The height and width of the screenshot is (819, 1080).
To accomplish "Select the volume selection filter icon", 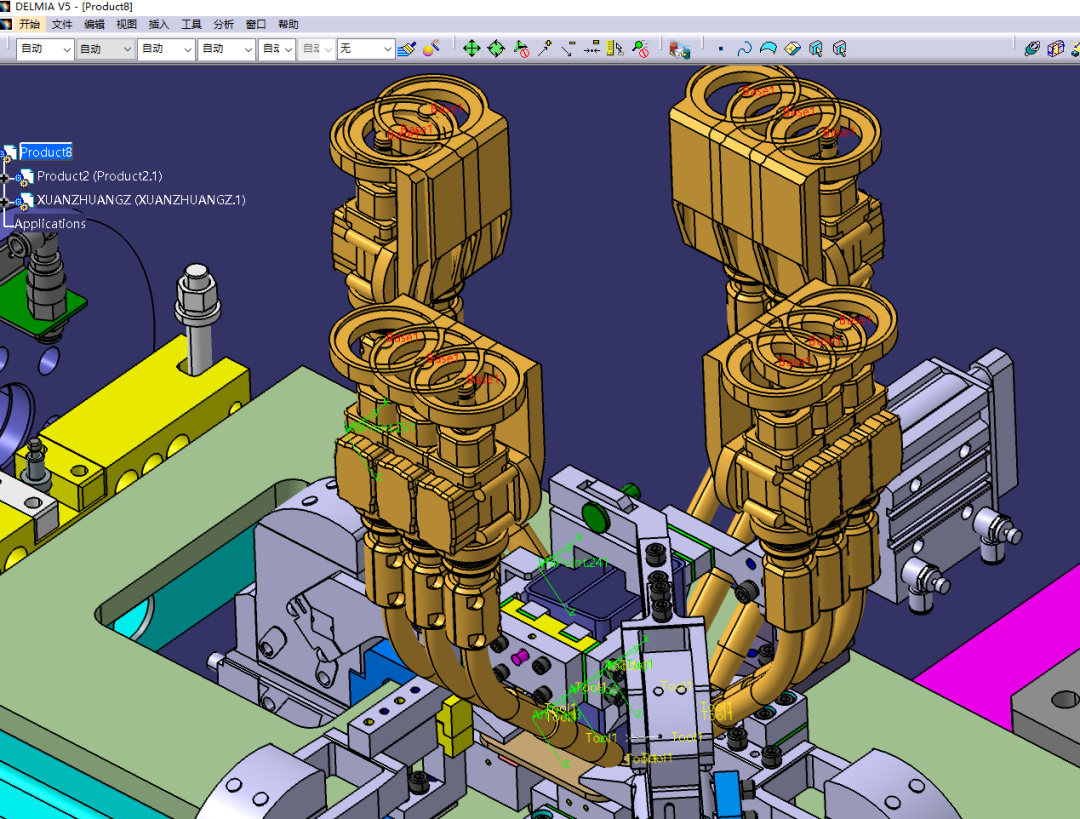I will pyautogui.click(x=792, y=49).
